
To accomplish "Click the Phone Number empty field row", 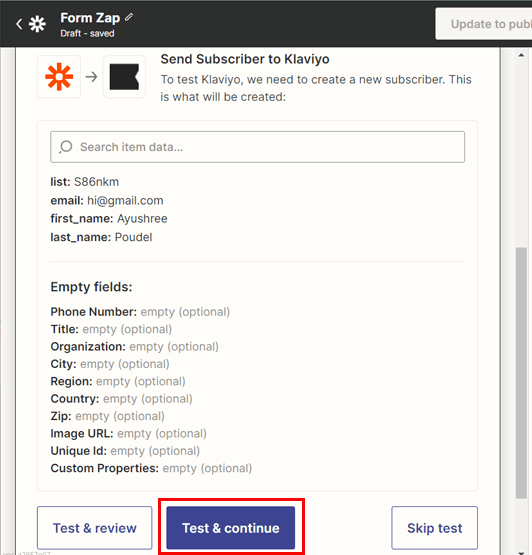I will click(x=140, y=312).
